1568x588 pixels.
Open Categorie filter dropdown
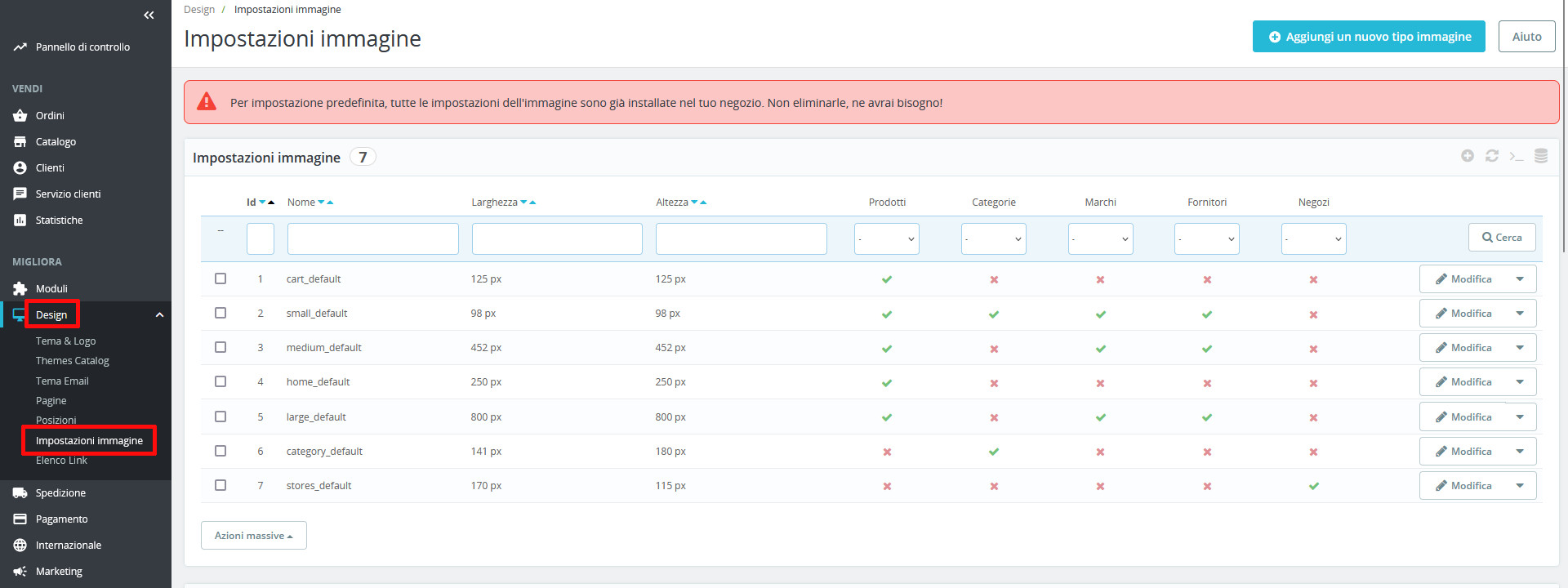point(994,238)
